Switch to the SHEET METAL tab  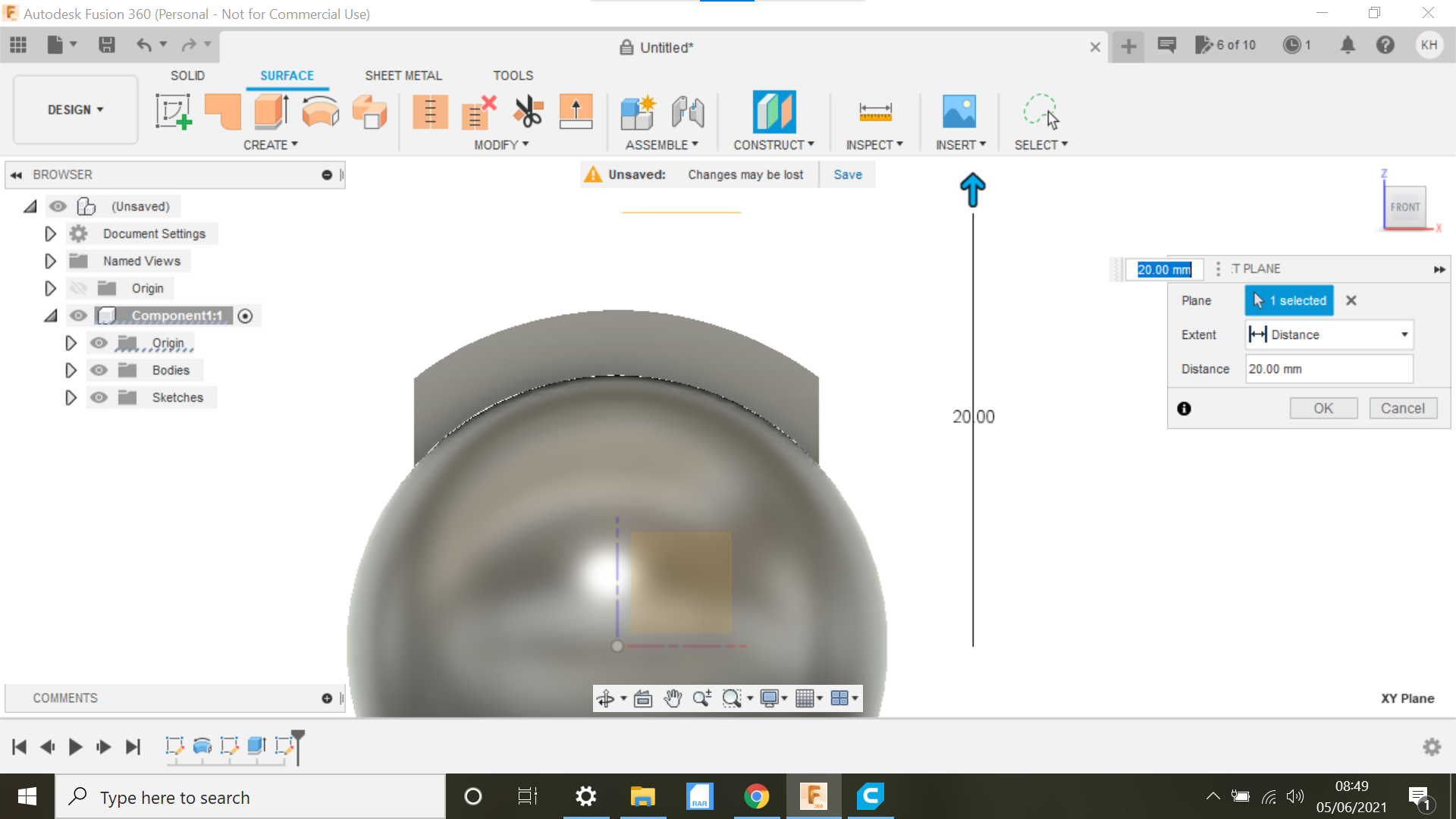pos(403,75)
